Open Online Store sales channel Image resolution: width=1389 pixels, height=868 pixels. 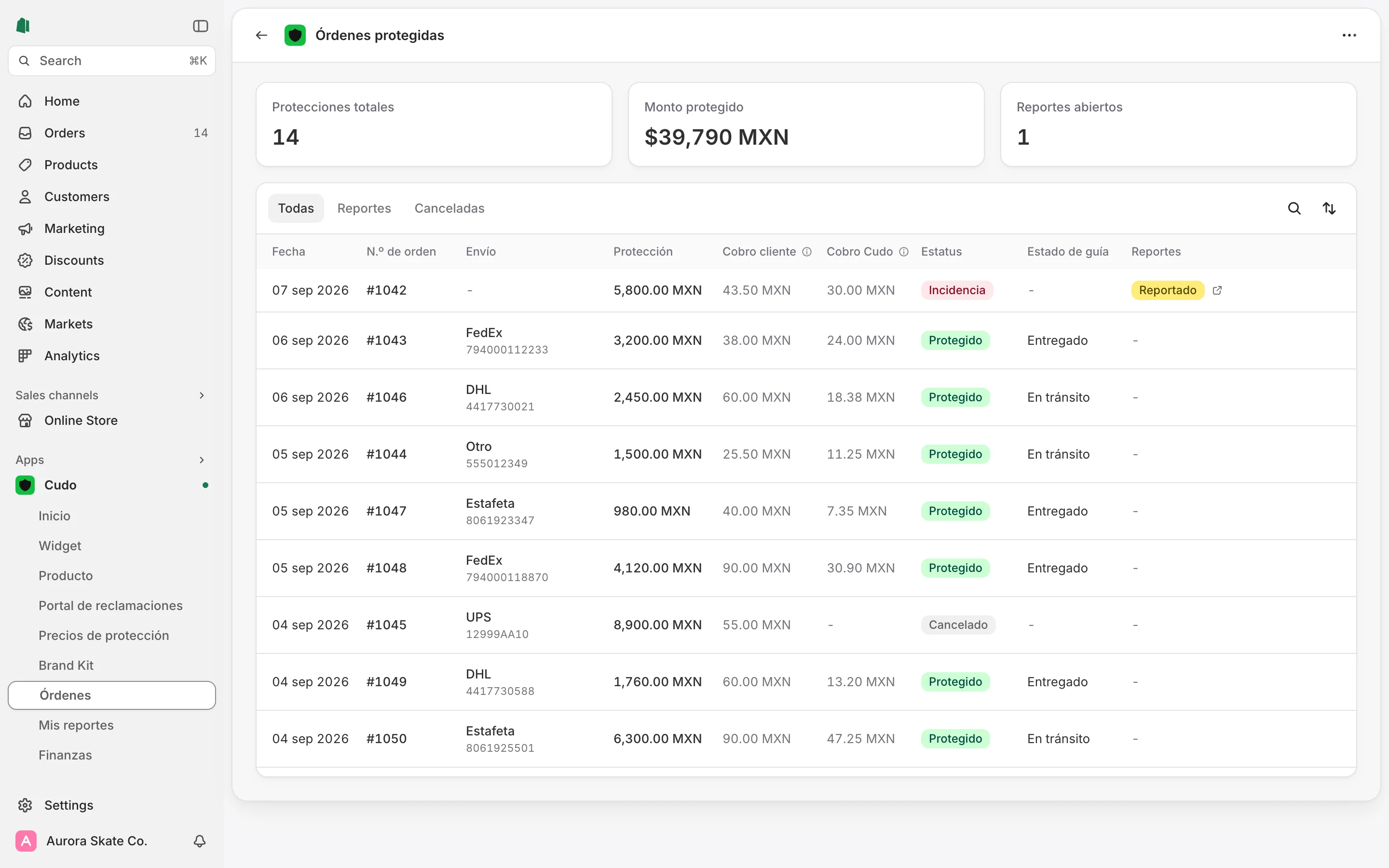point(112,421)
